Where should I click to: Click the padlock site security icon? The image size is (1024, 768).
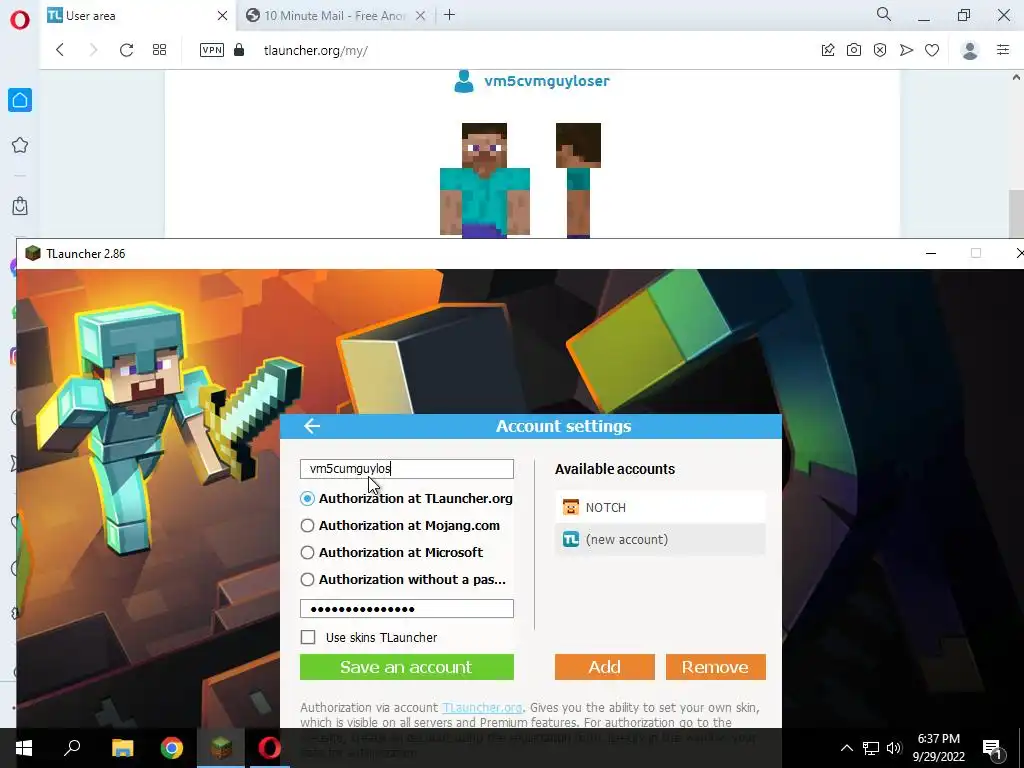[239, 50]
